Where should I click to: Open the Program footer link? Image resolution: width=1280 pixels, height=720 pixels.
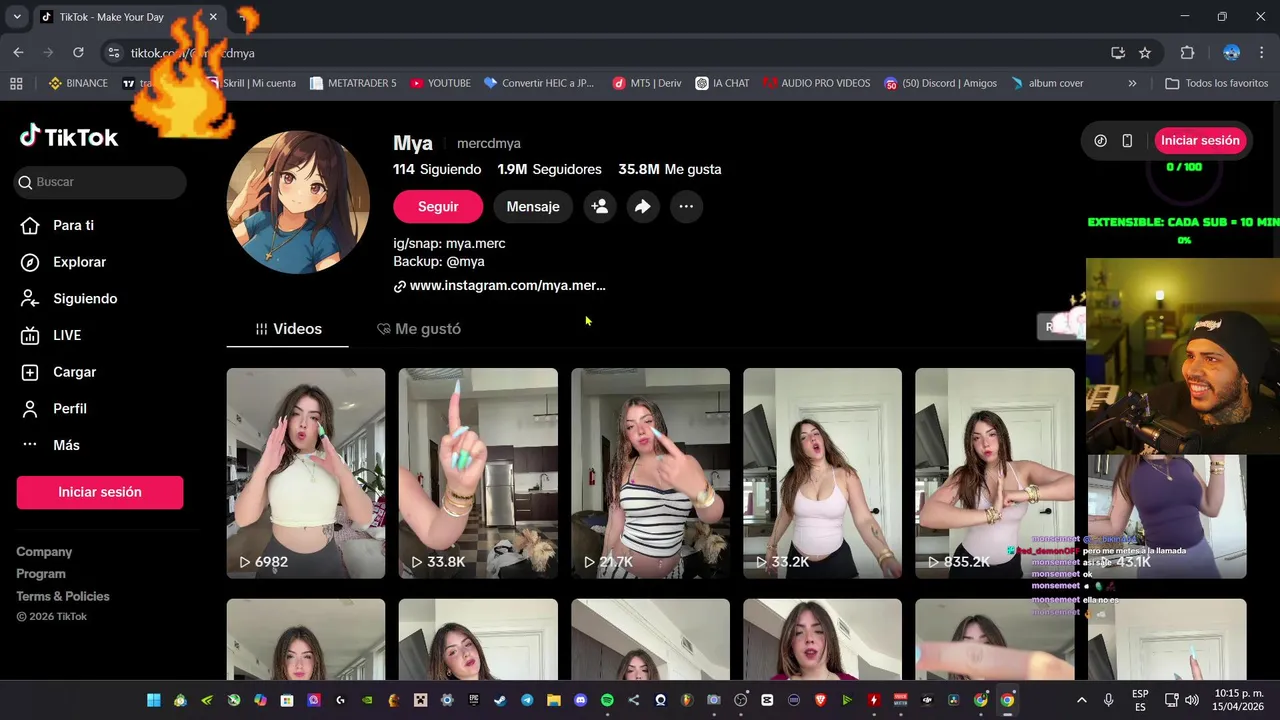coord(41,574)
